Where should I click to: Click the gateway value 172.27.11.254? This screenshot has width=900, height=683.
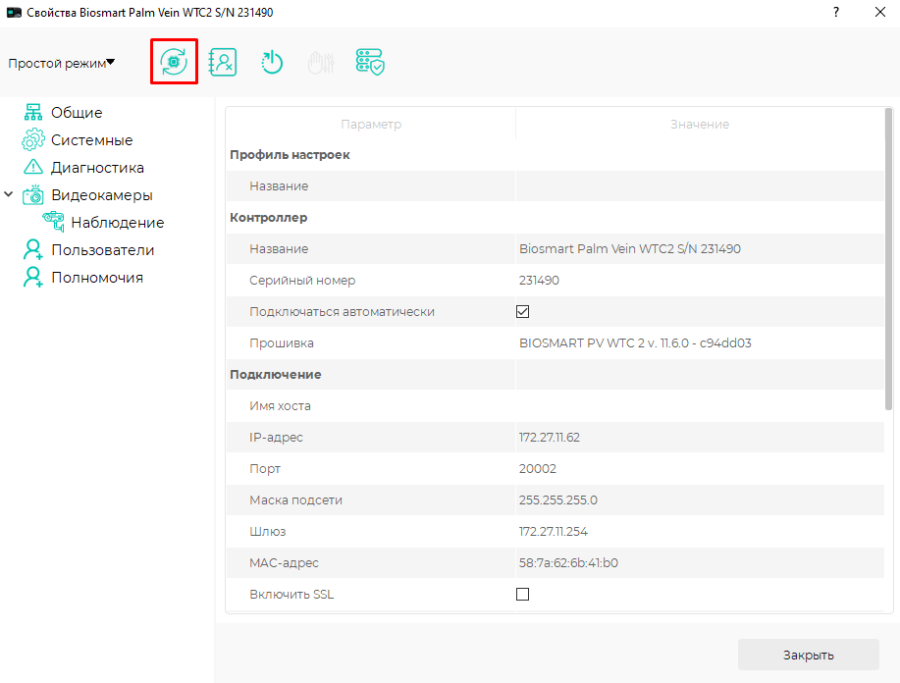point(553,531)
